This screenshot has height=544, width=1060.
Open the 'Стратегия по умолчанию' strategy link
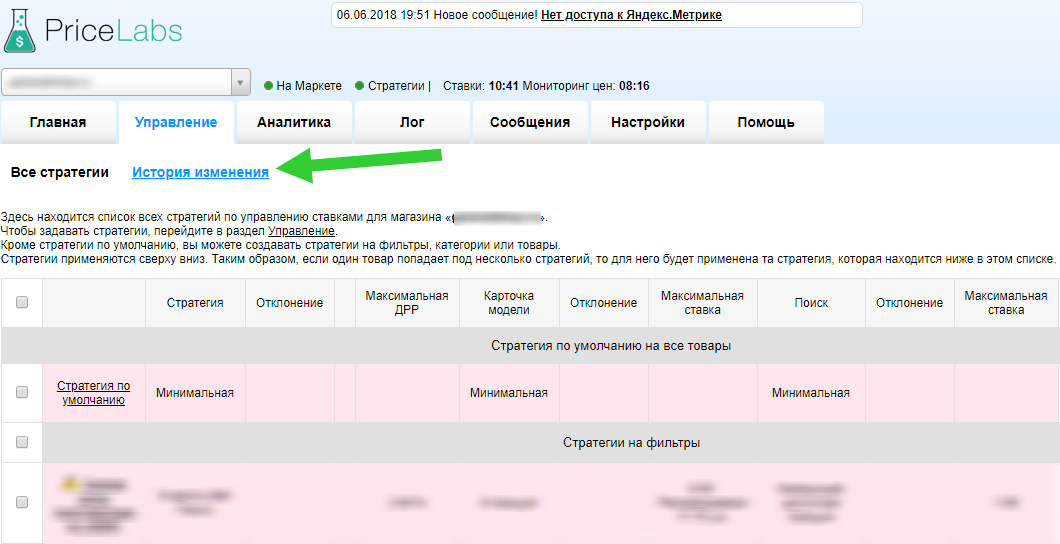[x=93, y=393]
